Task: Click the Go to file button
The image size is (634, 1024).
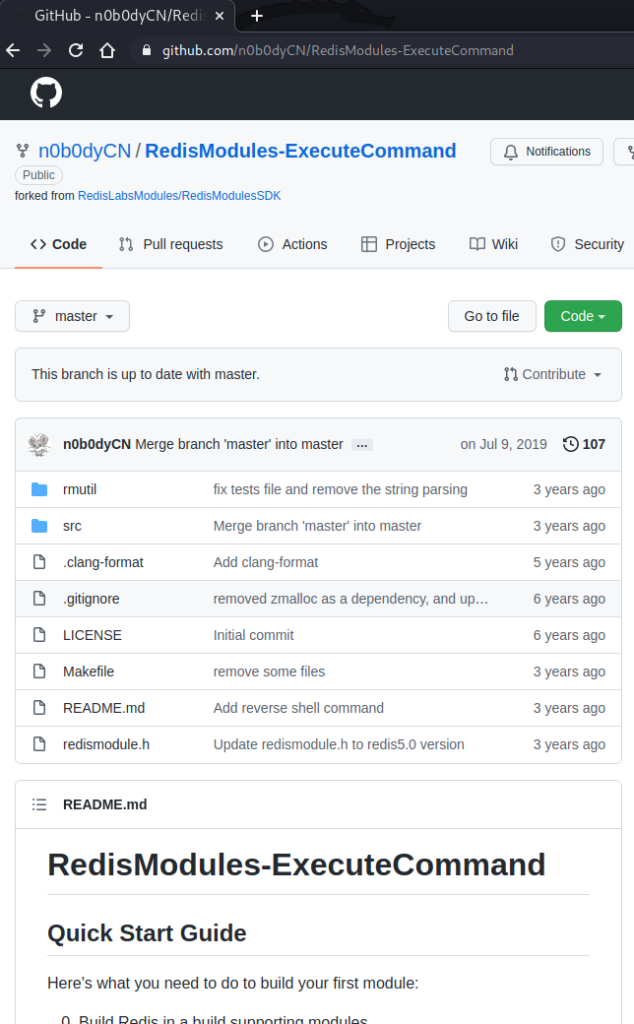Action: [x=492, y=316]
